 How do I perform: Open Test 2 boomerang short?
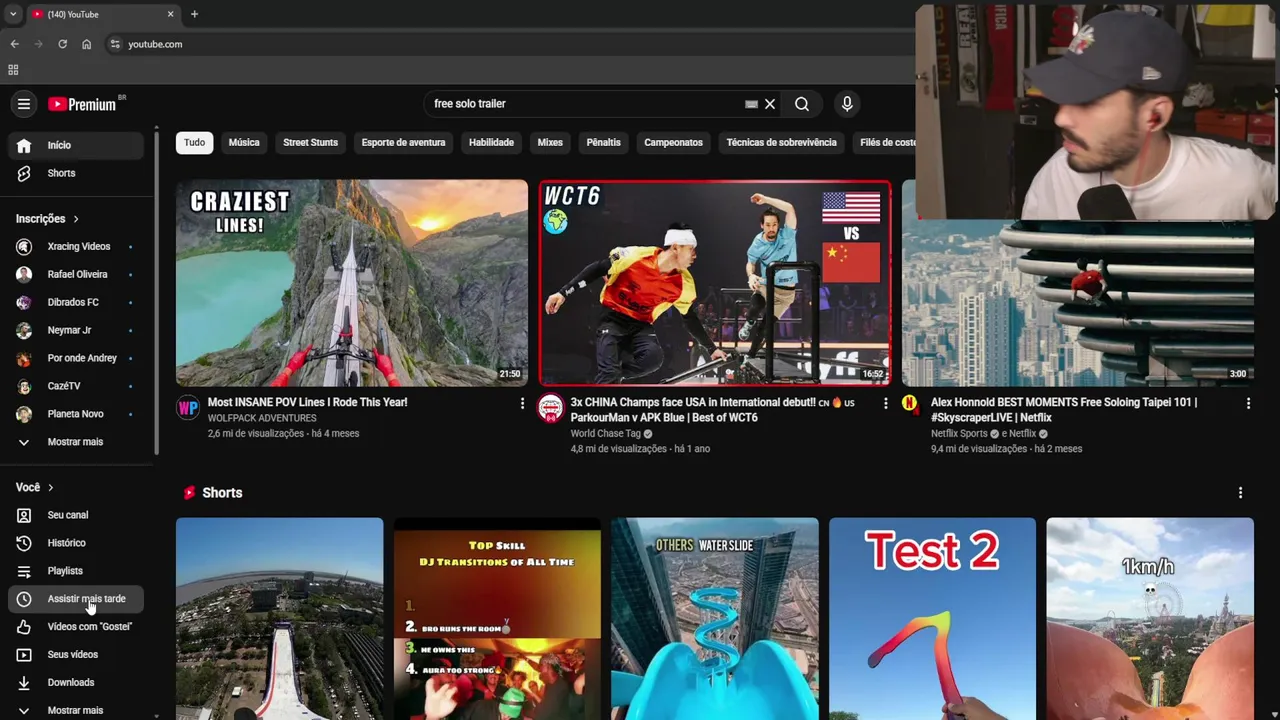coord(932,619)
